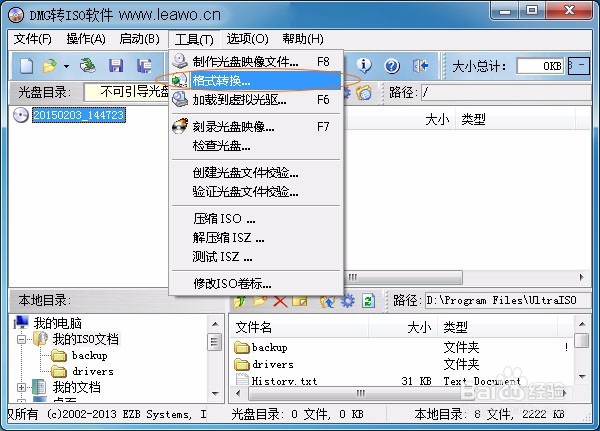Choose 压缩 ISO ... menu entry
This screenshot has height=431, width=600.
(x=256, y=219)
